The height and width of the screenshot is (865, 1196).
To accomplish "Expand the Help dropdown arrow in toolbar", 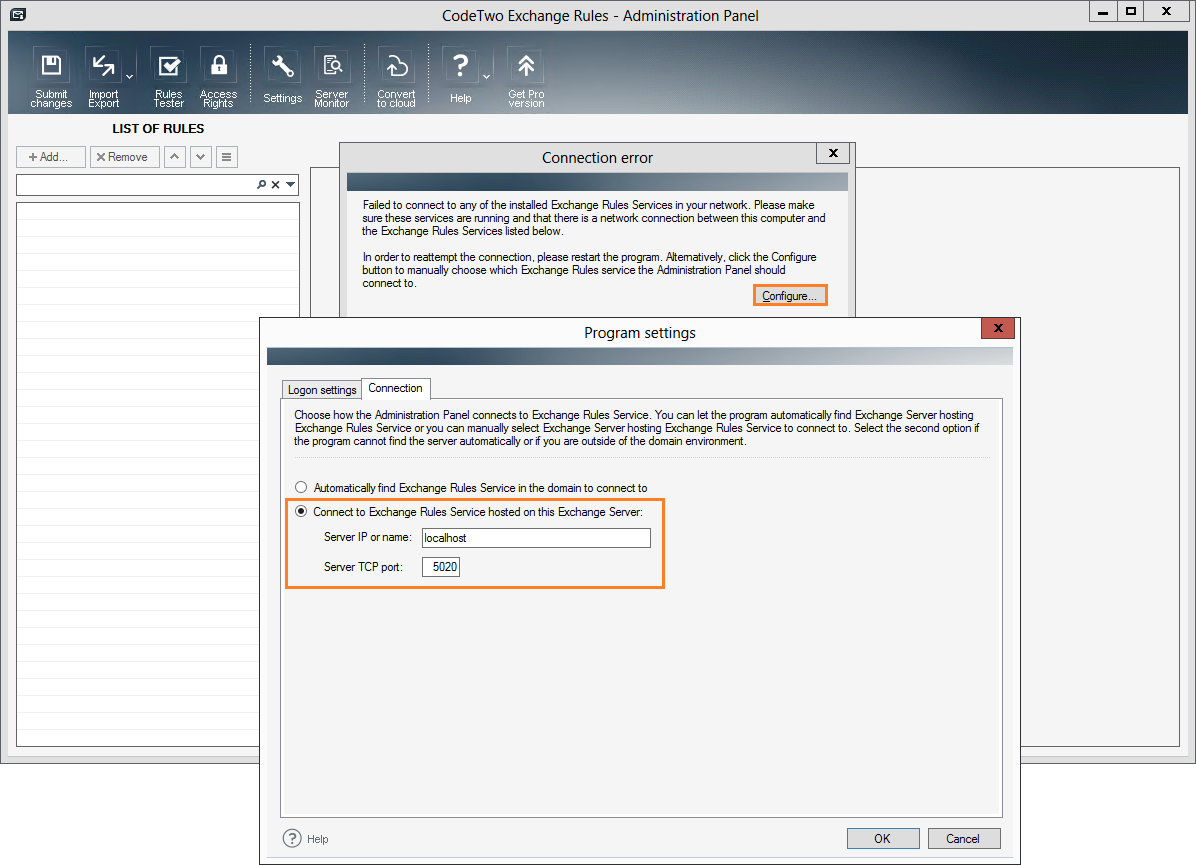I will (x=487, y=77).
